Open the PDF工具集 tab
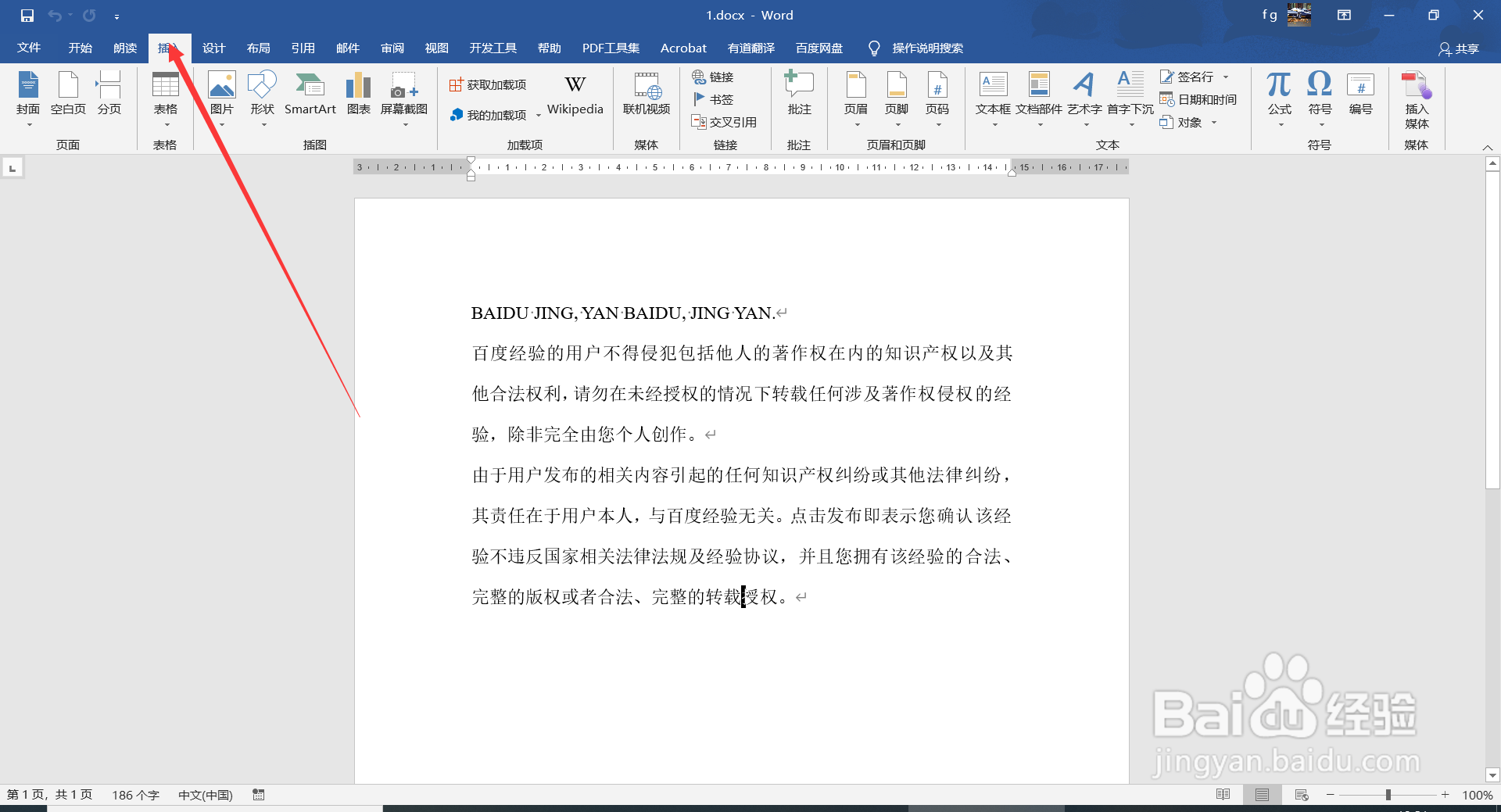This screenshot has width=1501, height=812. click(x=611, y=48)
